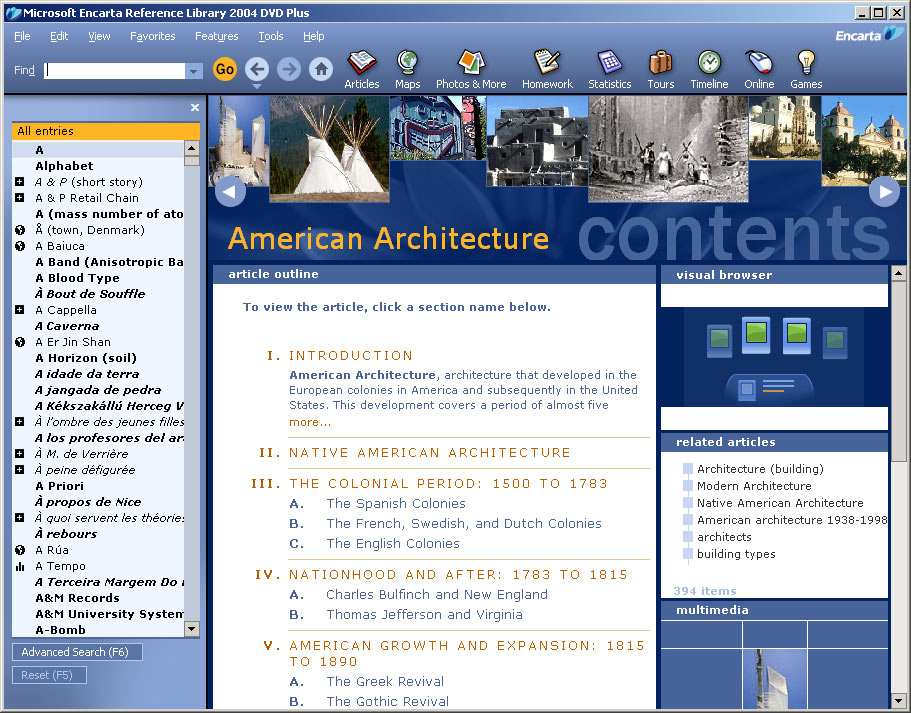Open the Find box dropdown arrow
This screenshot has height=713, width=911.
[x=193, y=71]
